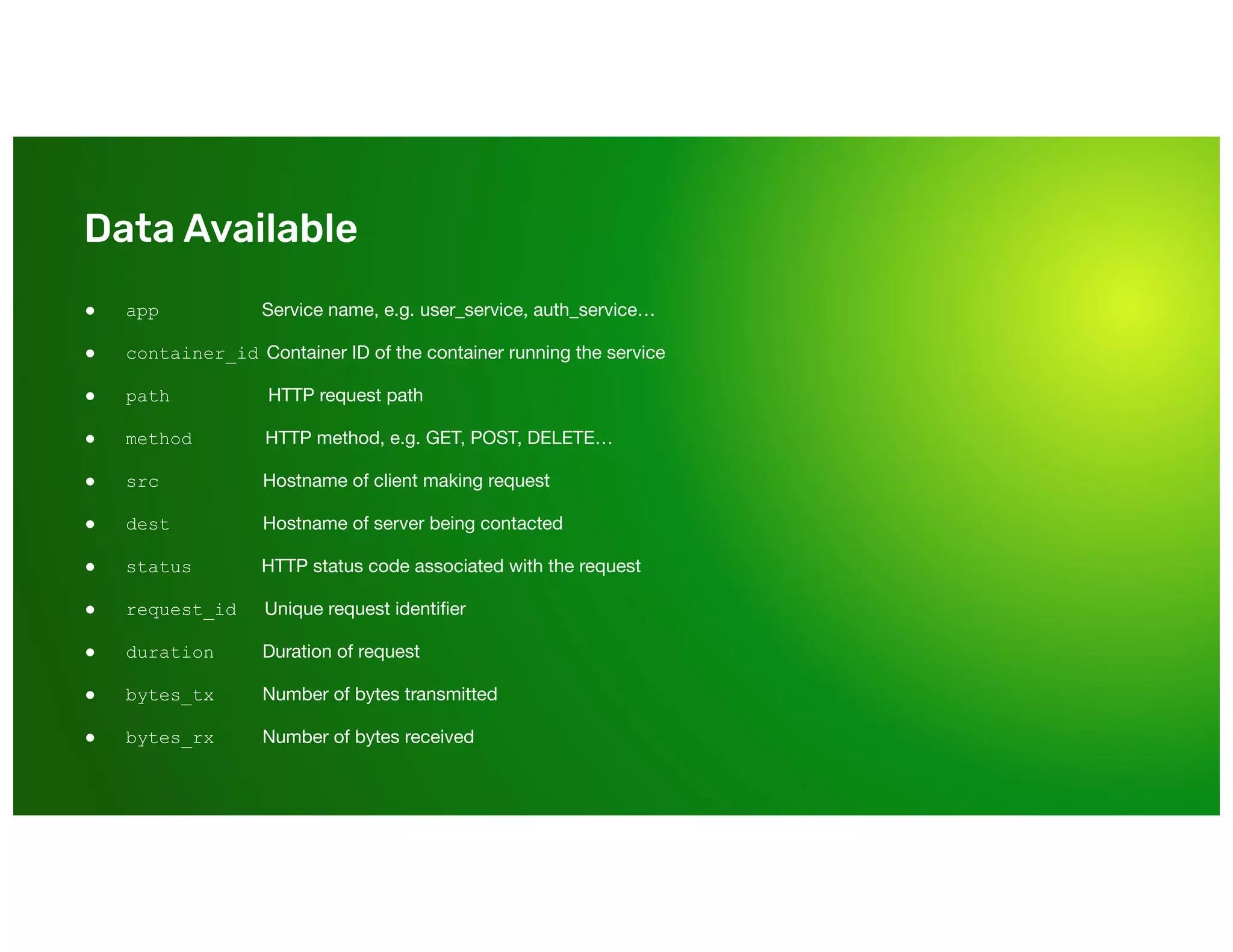Select the 'path' field name
Screen dimensions: 1233x952
pos(148,397)
